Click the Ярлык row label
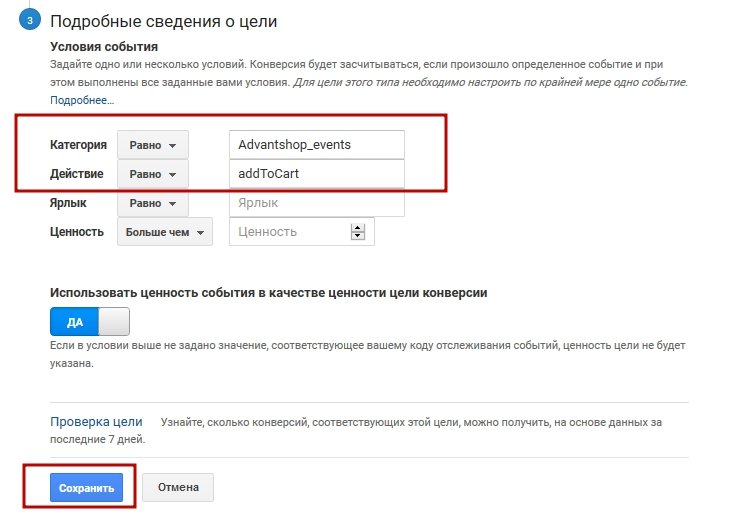The image size is (740, 514). point(68,203)
